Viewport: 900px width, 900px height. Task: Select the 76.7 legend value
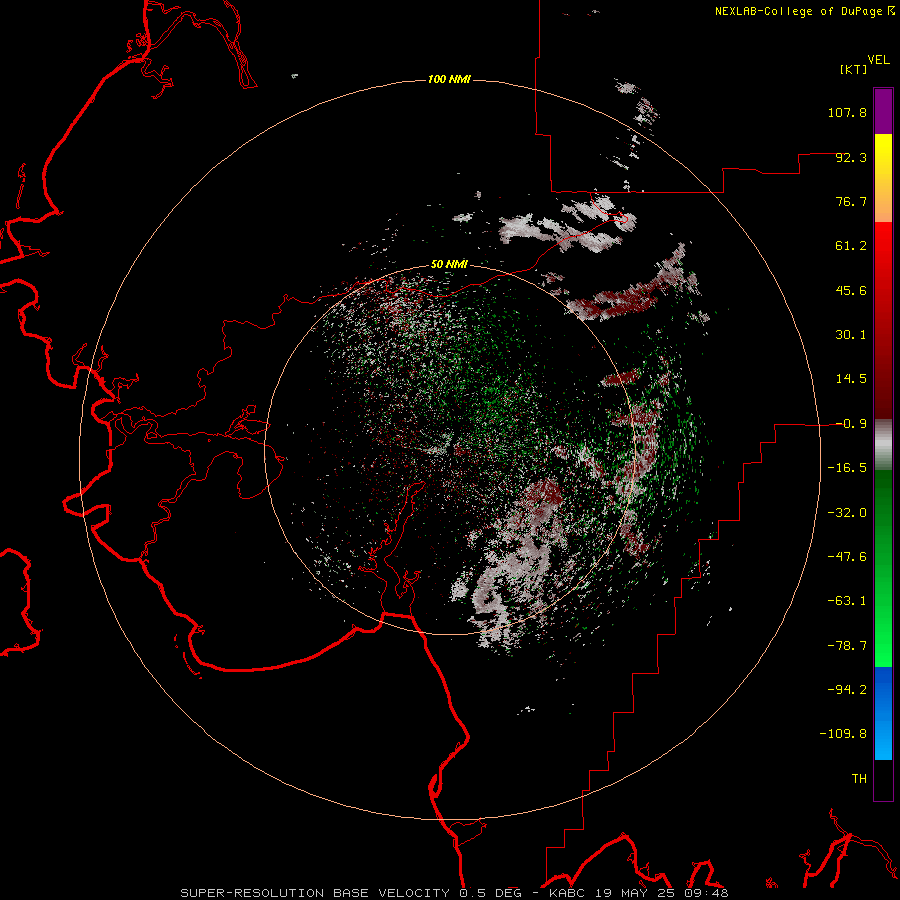pyautogui.click(x=851, y=201)
